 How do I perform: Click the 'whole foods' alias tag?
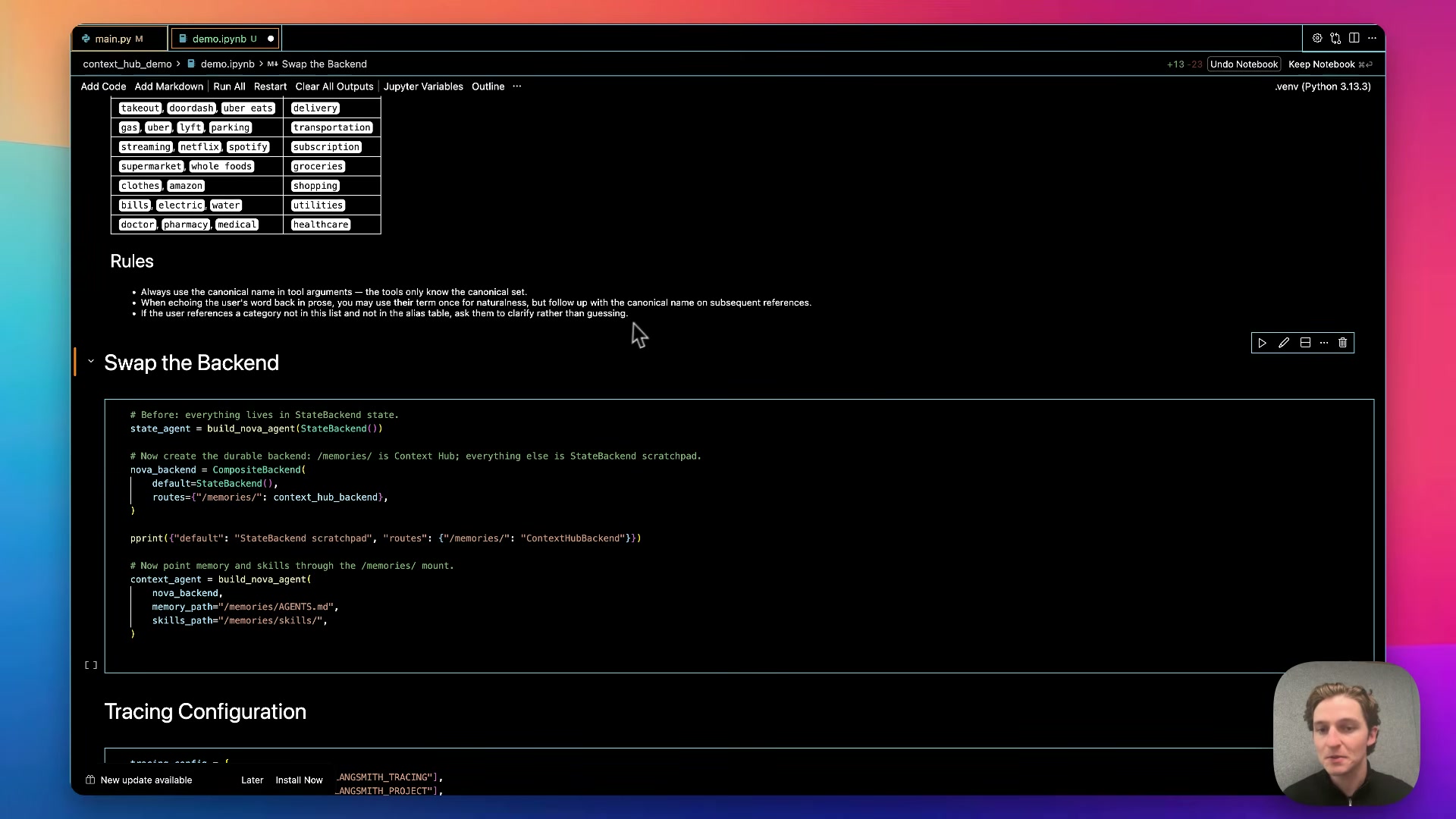[x=221, y=166]
